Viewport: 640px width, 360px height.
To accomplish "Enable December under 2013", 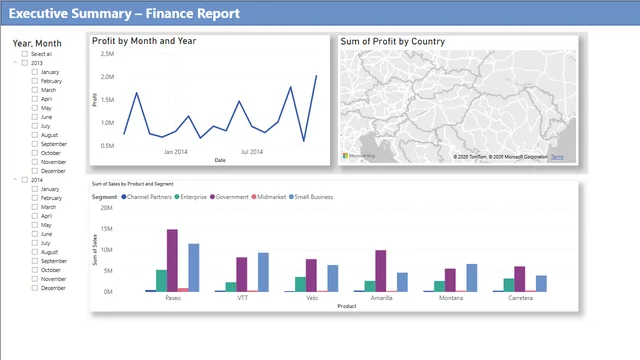I will point(35,171).
